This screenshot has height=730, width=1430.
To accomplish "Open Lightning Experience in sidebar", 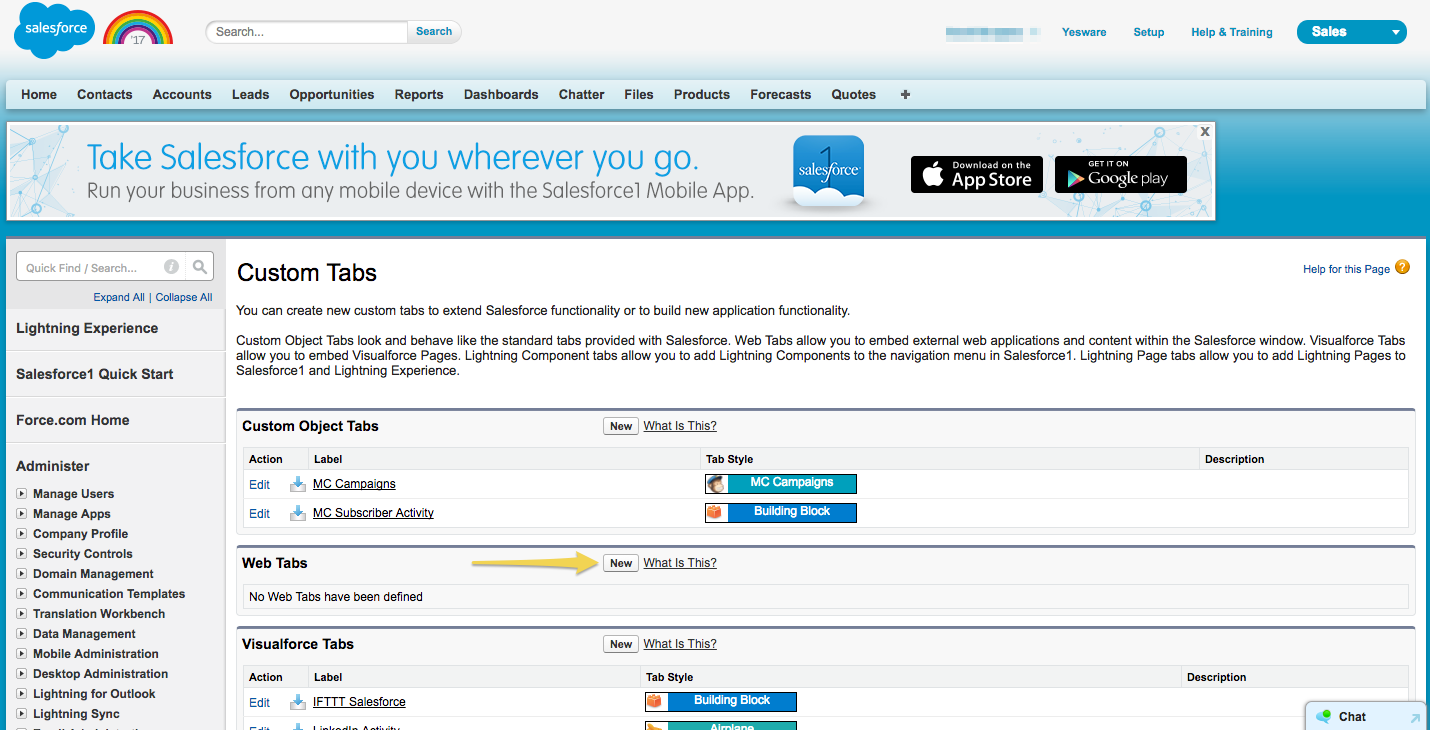I will pyautogui.click(x=87, y=328).
